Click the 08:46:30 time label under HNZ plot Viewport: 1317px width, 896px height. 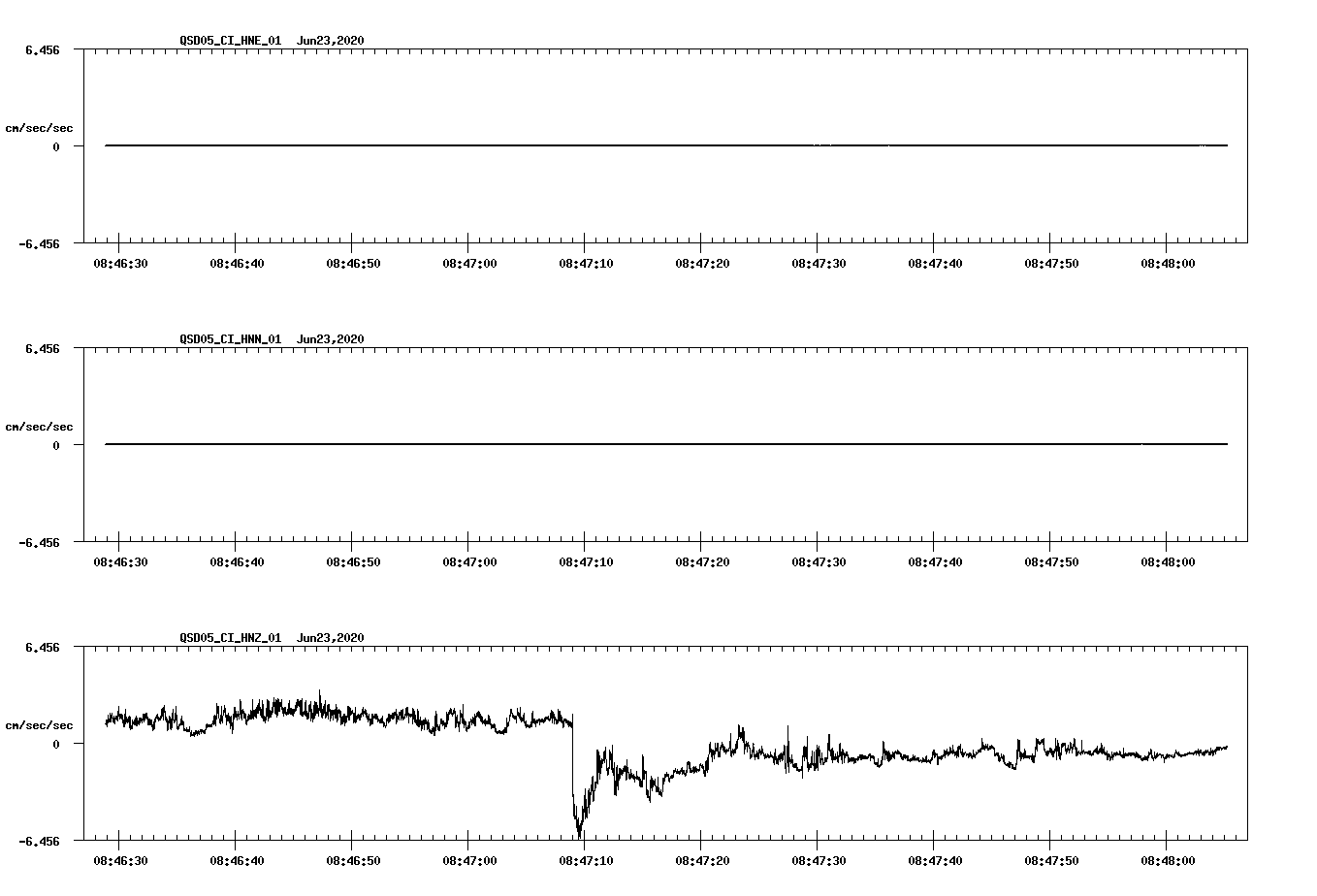tap(120, 861)
